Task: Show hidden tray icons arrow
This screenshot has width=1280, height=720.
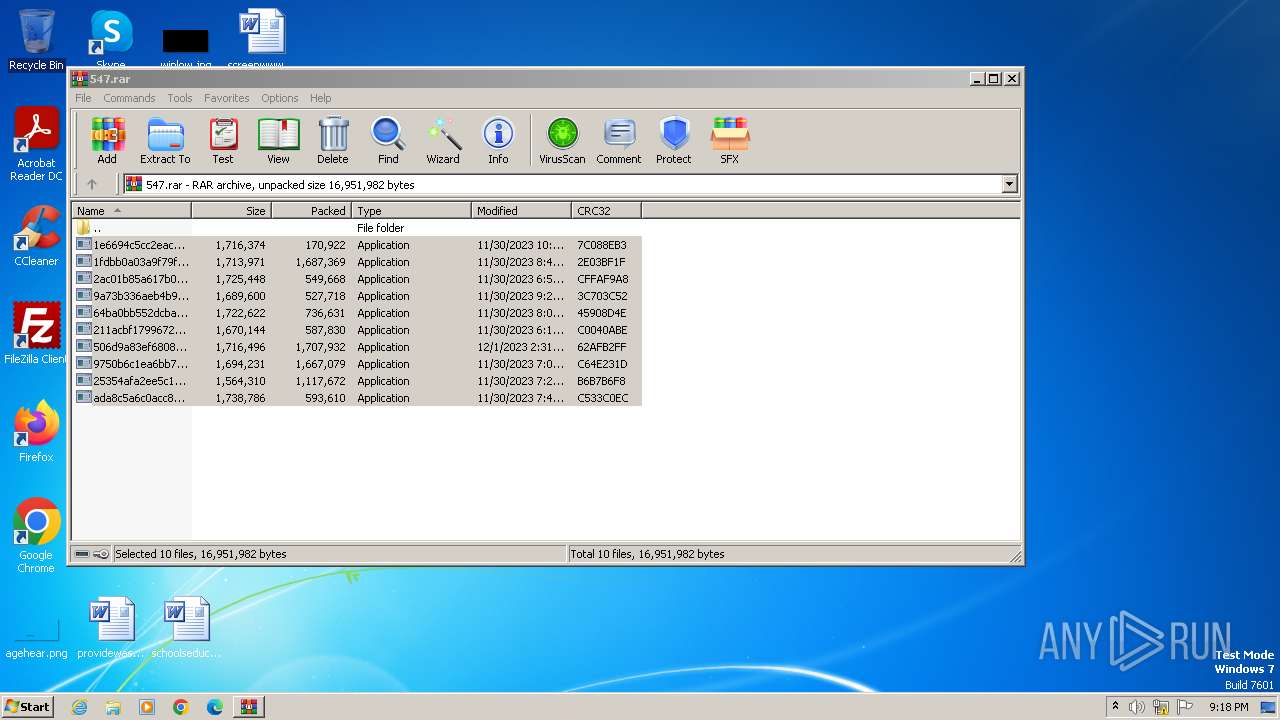Action: (1115, 706)
